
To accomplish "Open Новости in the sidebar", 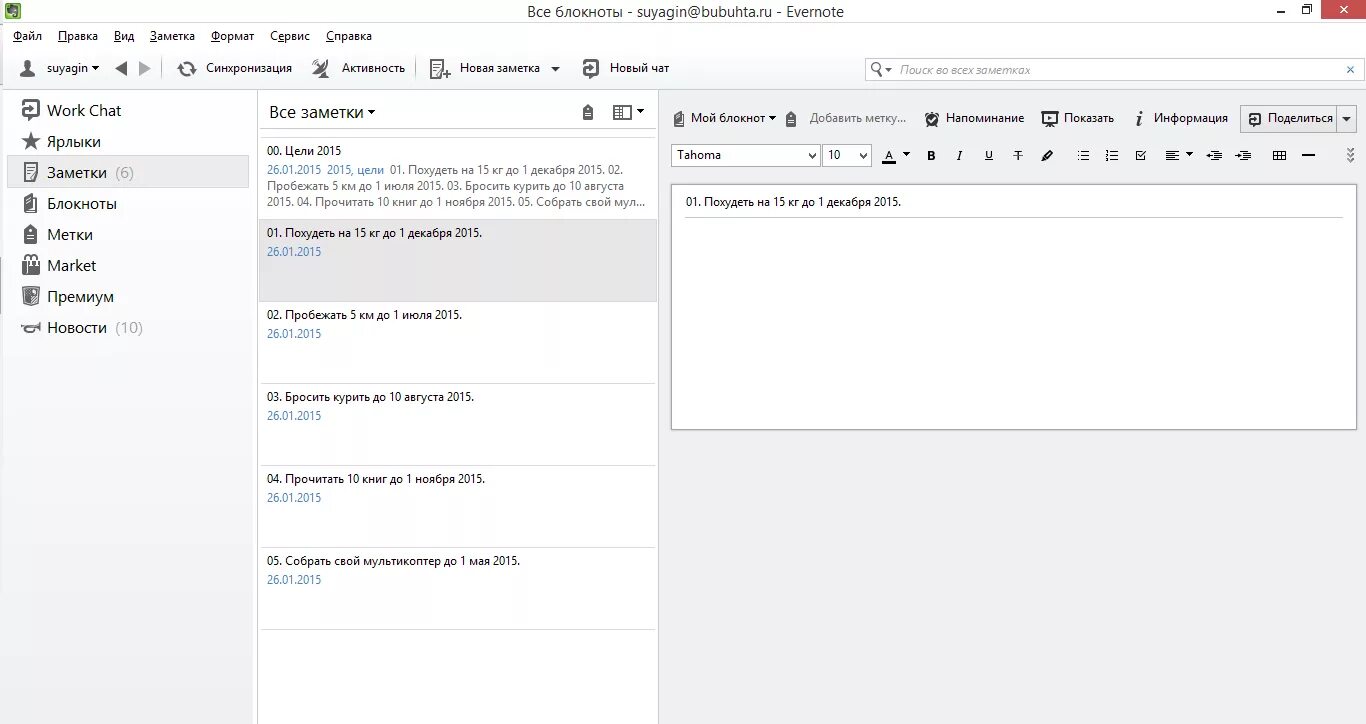I will click(127, 327).
